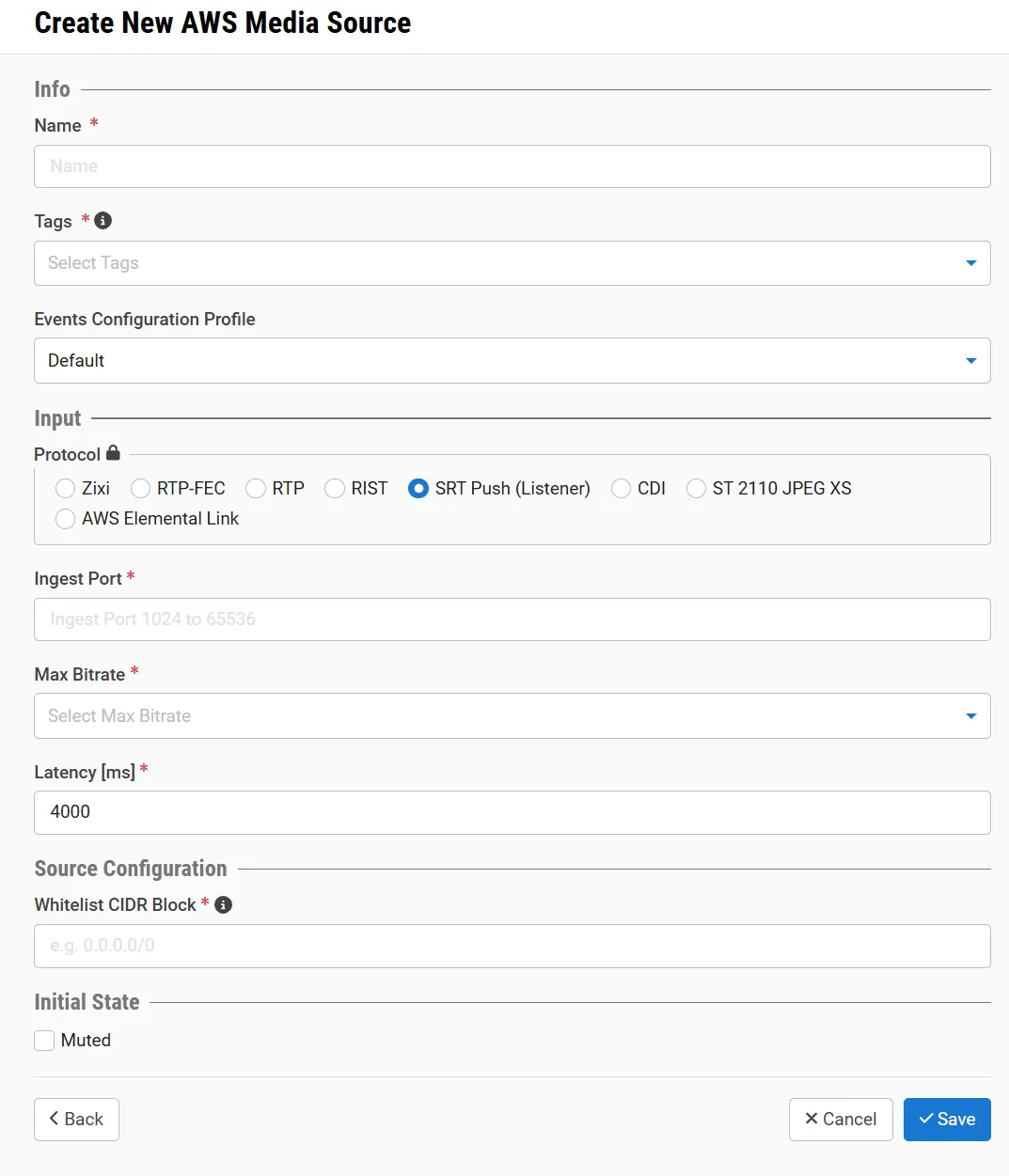
Task: Select the Zixi protocol radio button
Action: pyautogui.click(x=65, y=489)
